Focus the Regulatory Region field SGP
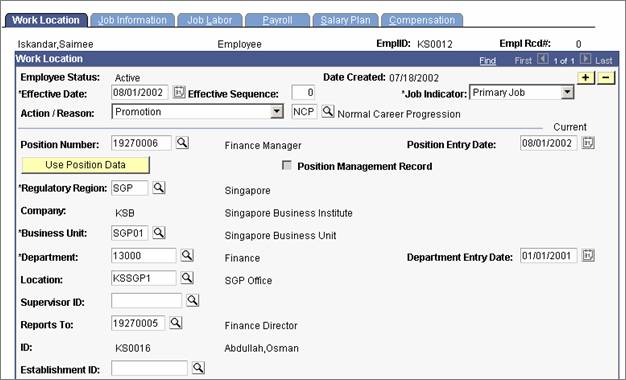 tap(129, 188)
